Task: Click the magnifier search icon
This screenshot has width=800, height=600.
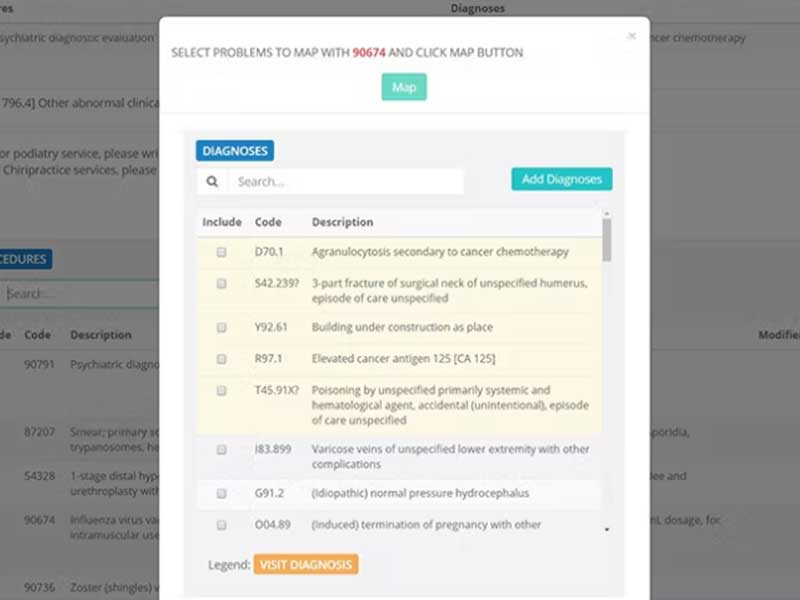Action: pyautogui.click(x=212, y=182)
